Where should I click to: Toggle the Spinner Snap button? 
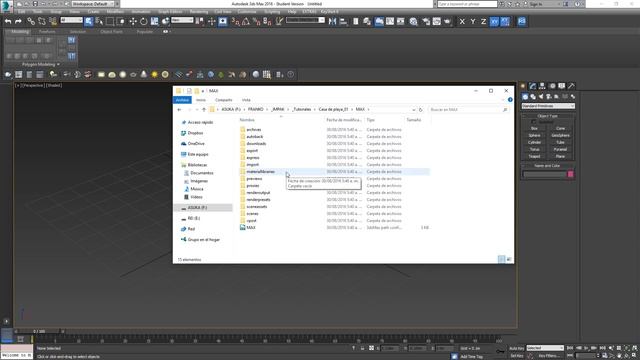point(267,21)
